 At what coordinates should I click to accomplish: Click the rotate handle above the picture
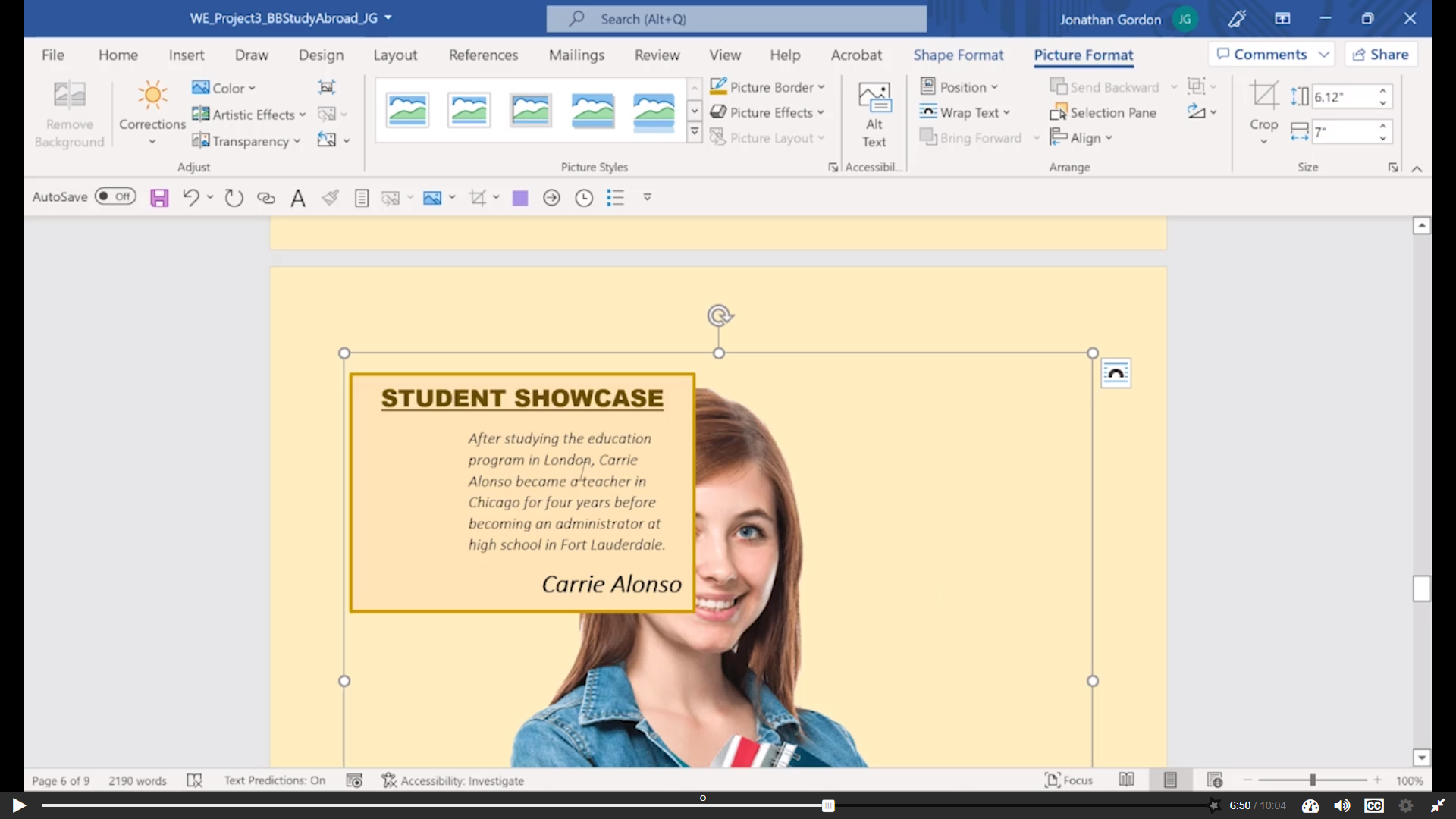[x=719, y=315]
